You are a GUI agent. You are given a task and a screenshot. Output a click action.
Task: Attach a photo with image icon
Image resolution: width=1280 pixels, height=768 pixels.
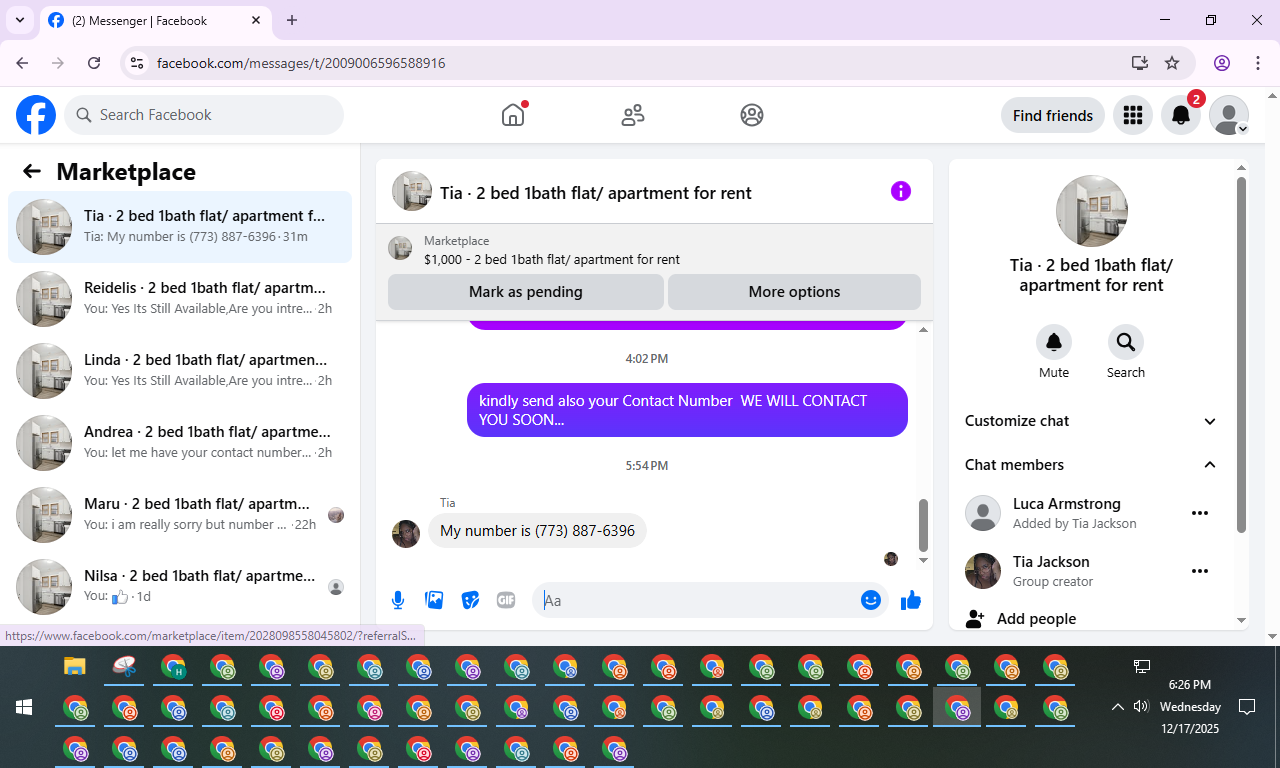[x=434, y=600]
